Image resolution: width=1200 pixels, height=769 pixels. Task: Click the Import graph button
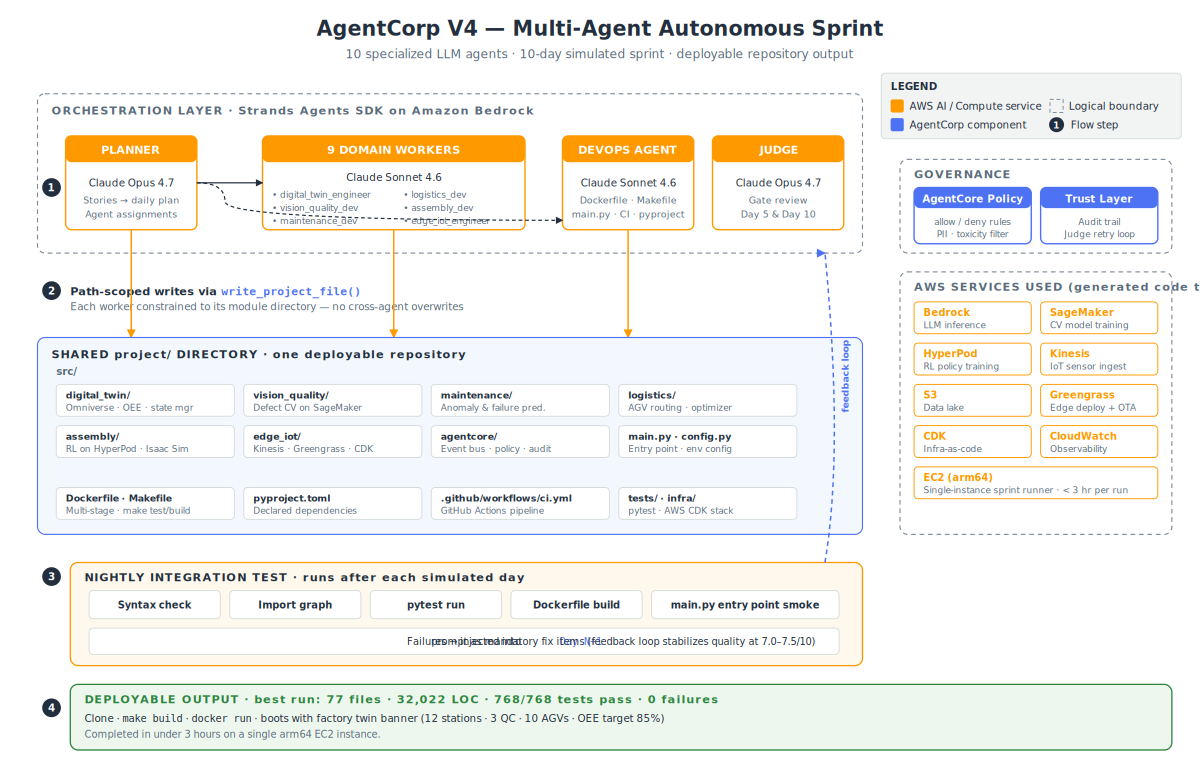295,605
